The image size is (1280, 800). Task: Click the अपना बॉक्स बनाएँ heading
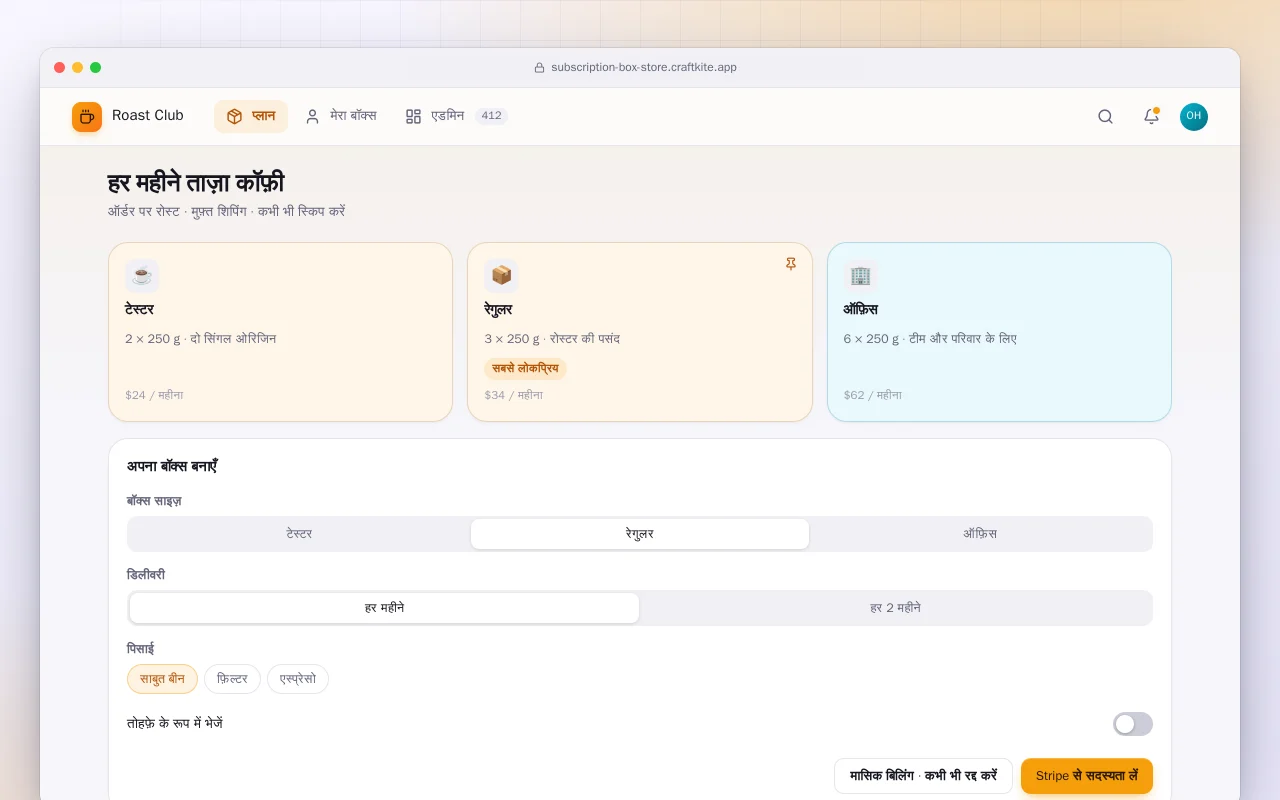click(x=172, y=466)
